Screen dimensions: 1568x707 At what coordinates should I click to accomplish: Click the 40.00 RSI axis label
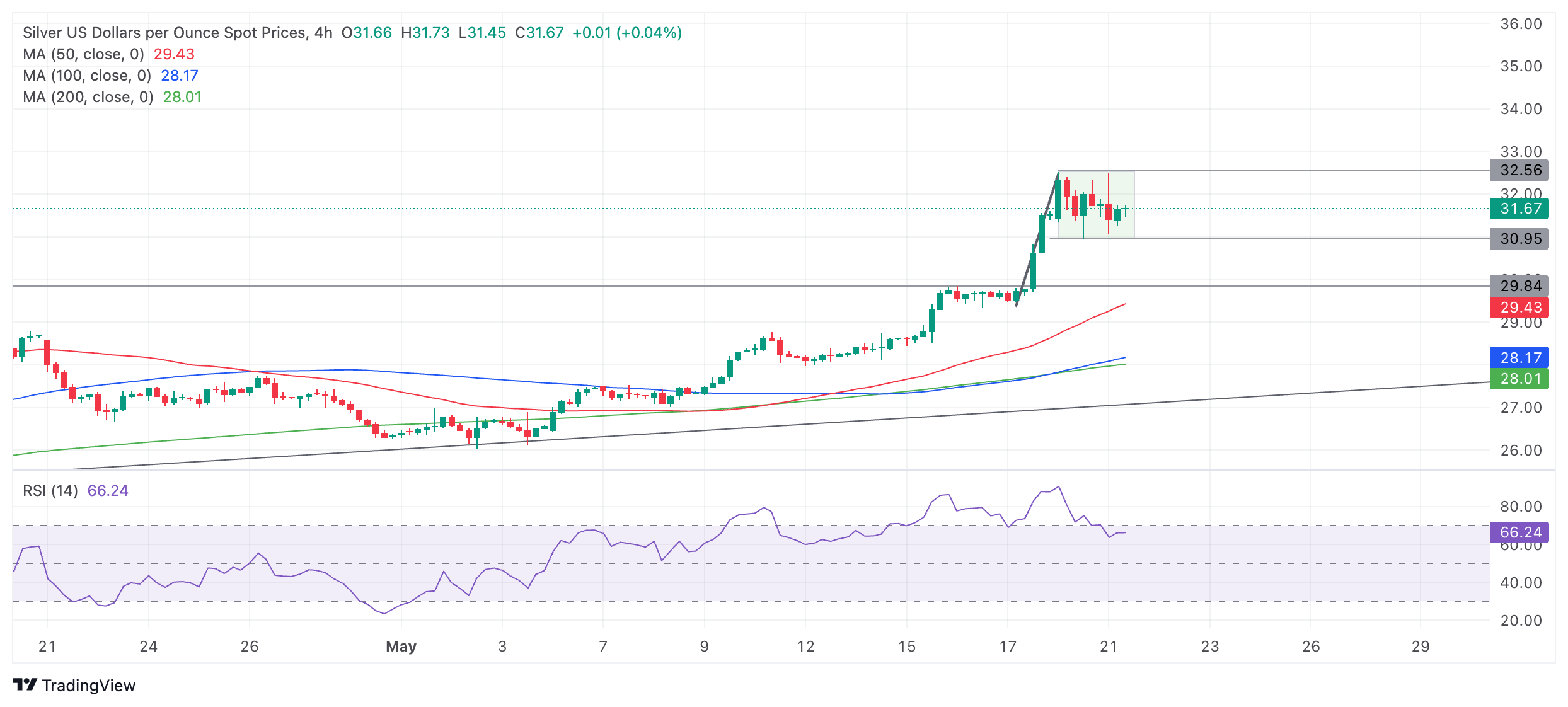click(1521, 583)
